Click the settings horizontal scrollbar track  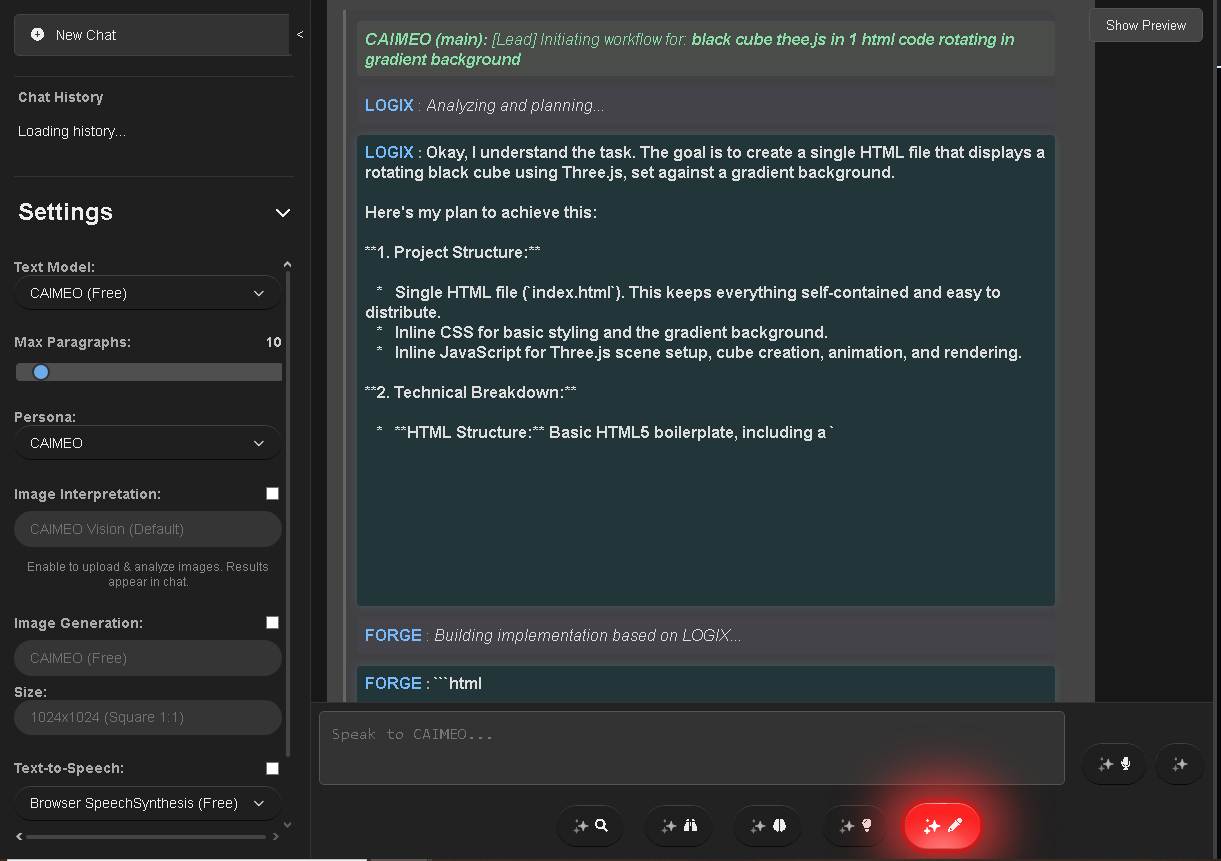tap(146, 836)
